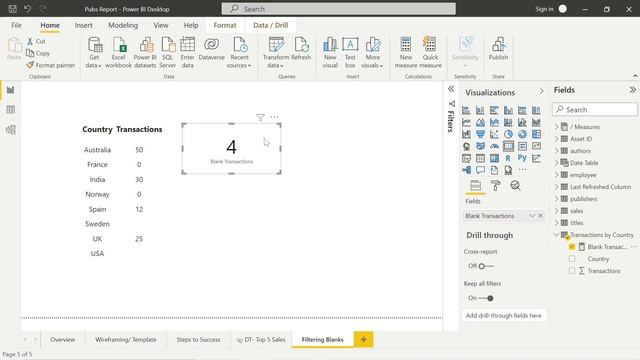Click the Publish icon

click(x=498, y=45)
